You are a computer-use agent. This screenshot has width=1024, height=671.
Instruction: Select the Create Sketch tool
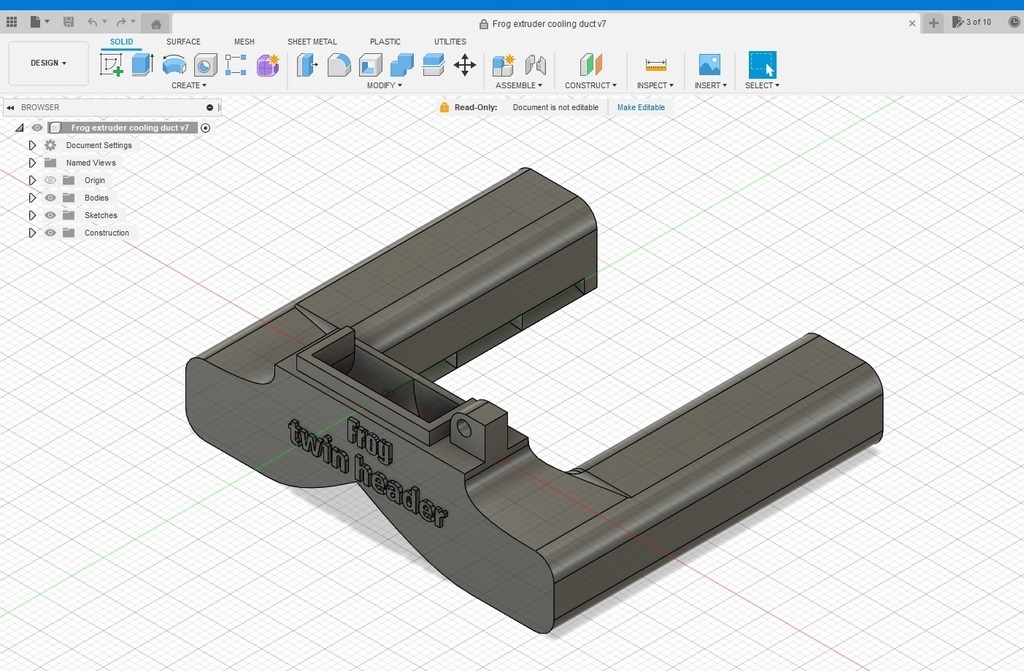coord(112,65)
